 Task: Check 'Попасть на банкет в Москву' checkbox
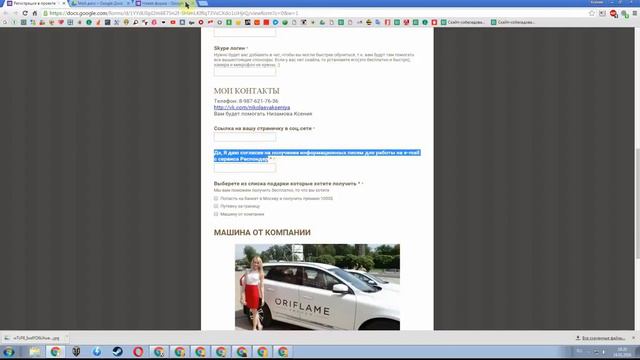[216, 198]
